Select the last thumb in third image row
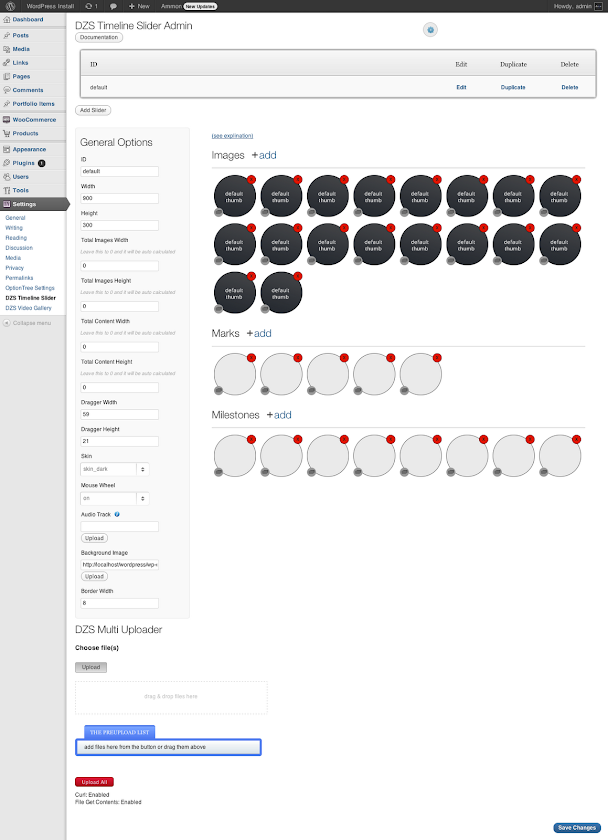 (281, 293)
